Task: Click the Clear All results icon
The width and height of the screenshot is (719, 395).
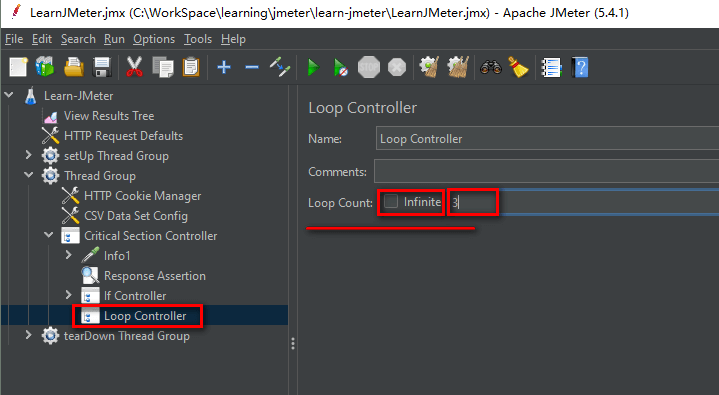Action: (458, 67)
